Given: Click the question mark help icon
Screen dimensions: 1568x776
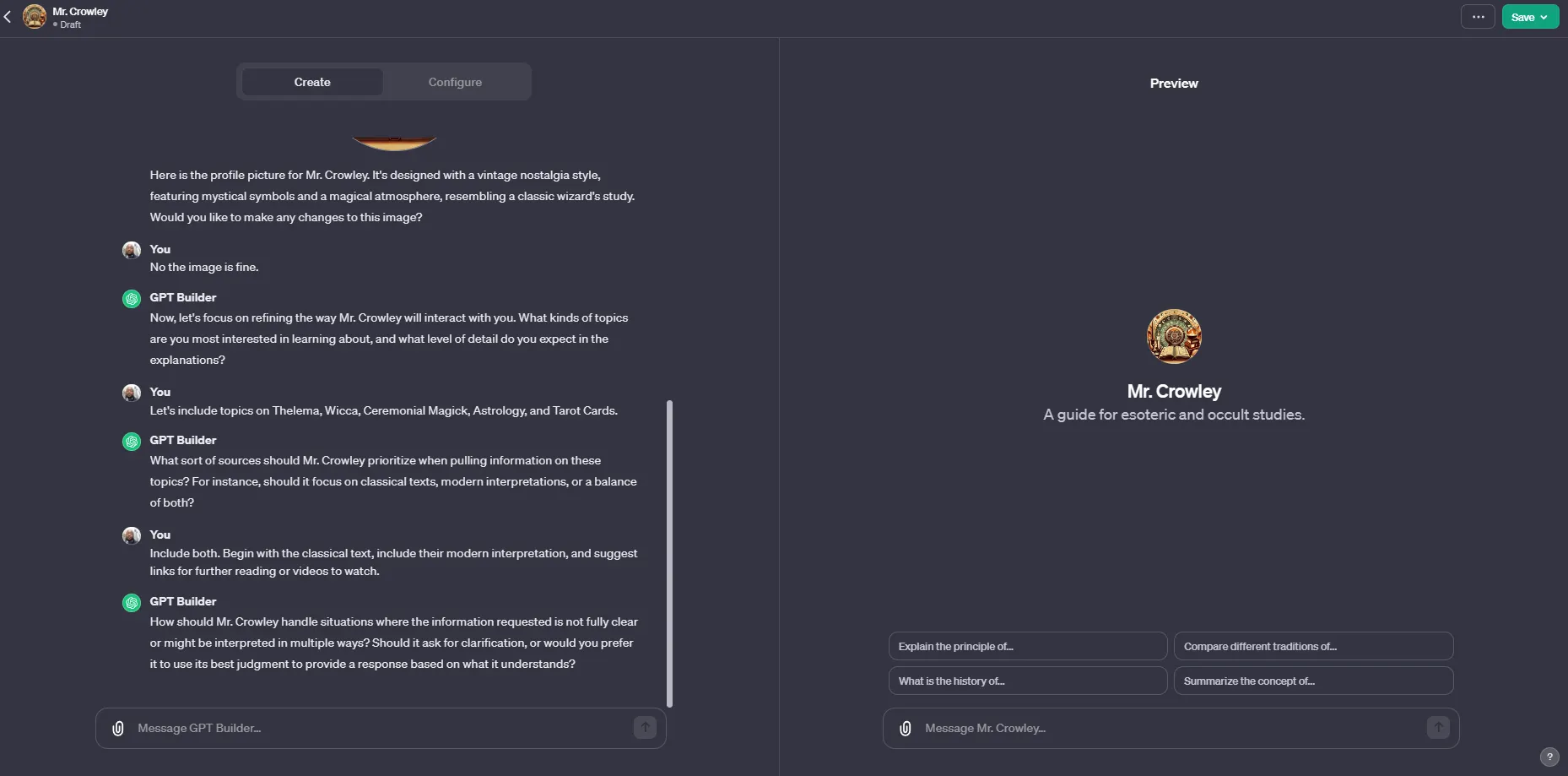Looking at the screenshot, I should click(1549, 757).
